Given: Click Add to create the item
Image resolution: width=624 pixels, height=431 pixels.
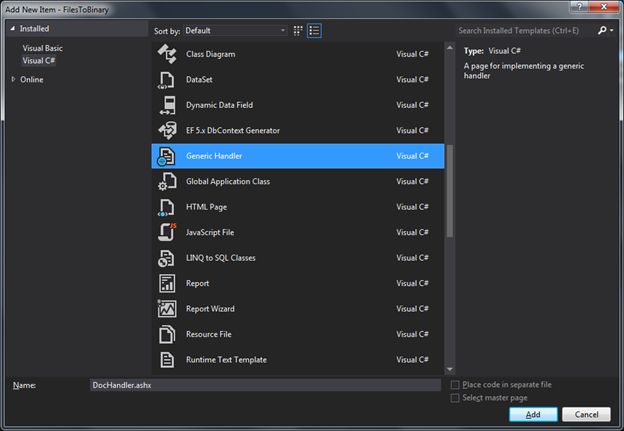Looking at the screenshot, I should click(533, 415).
